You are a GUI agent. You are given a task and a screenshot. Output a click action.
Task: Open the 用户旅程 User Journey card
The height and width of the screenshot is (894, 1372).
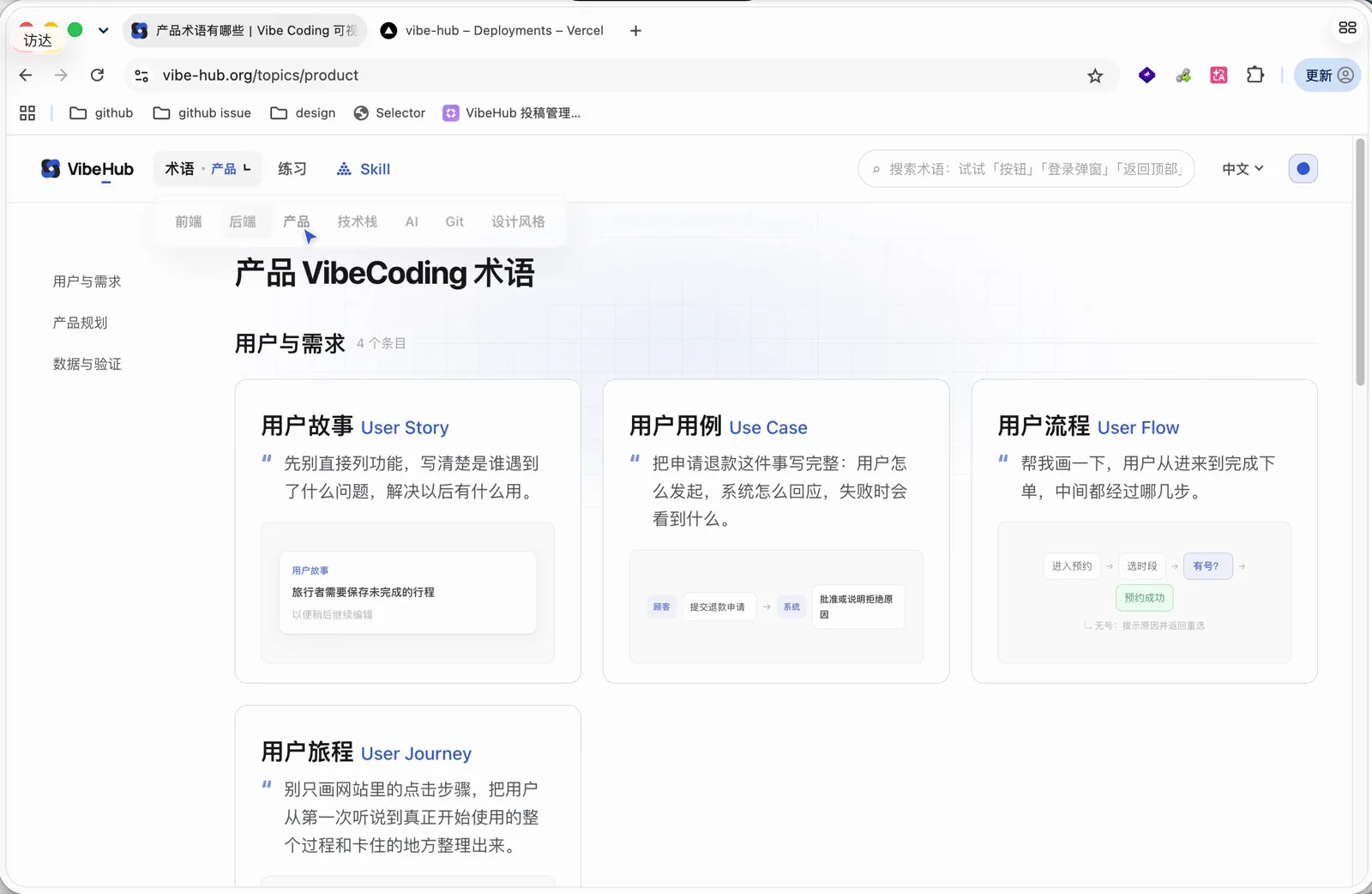pos(407,795)
